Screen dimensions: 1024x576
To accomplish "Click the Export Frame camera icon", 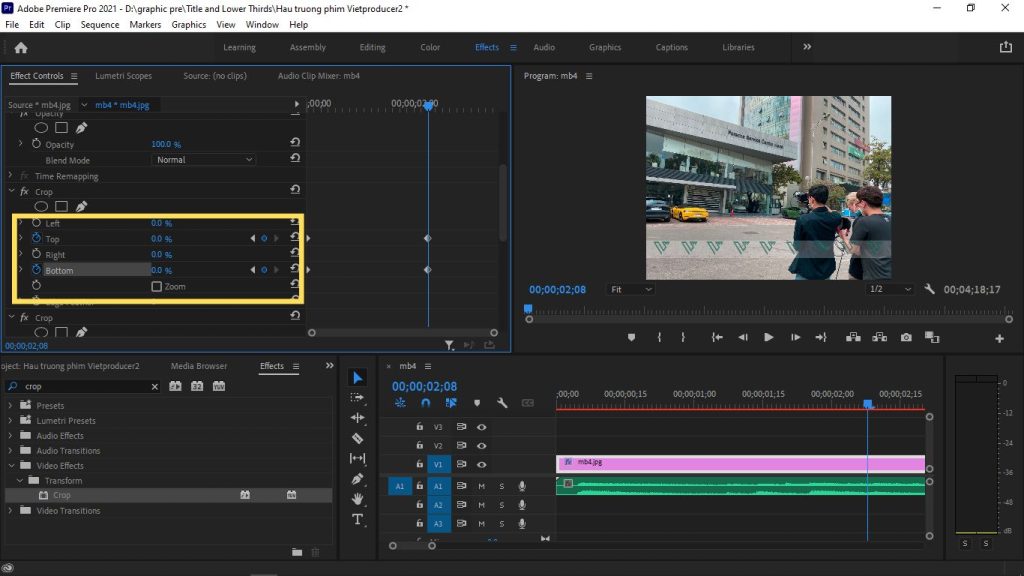I will point(906,338).
